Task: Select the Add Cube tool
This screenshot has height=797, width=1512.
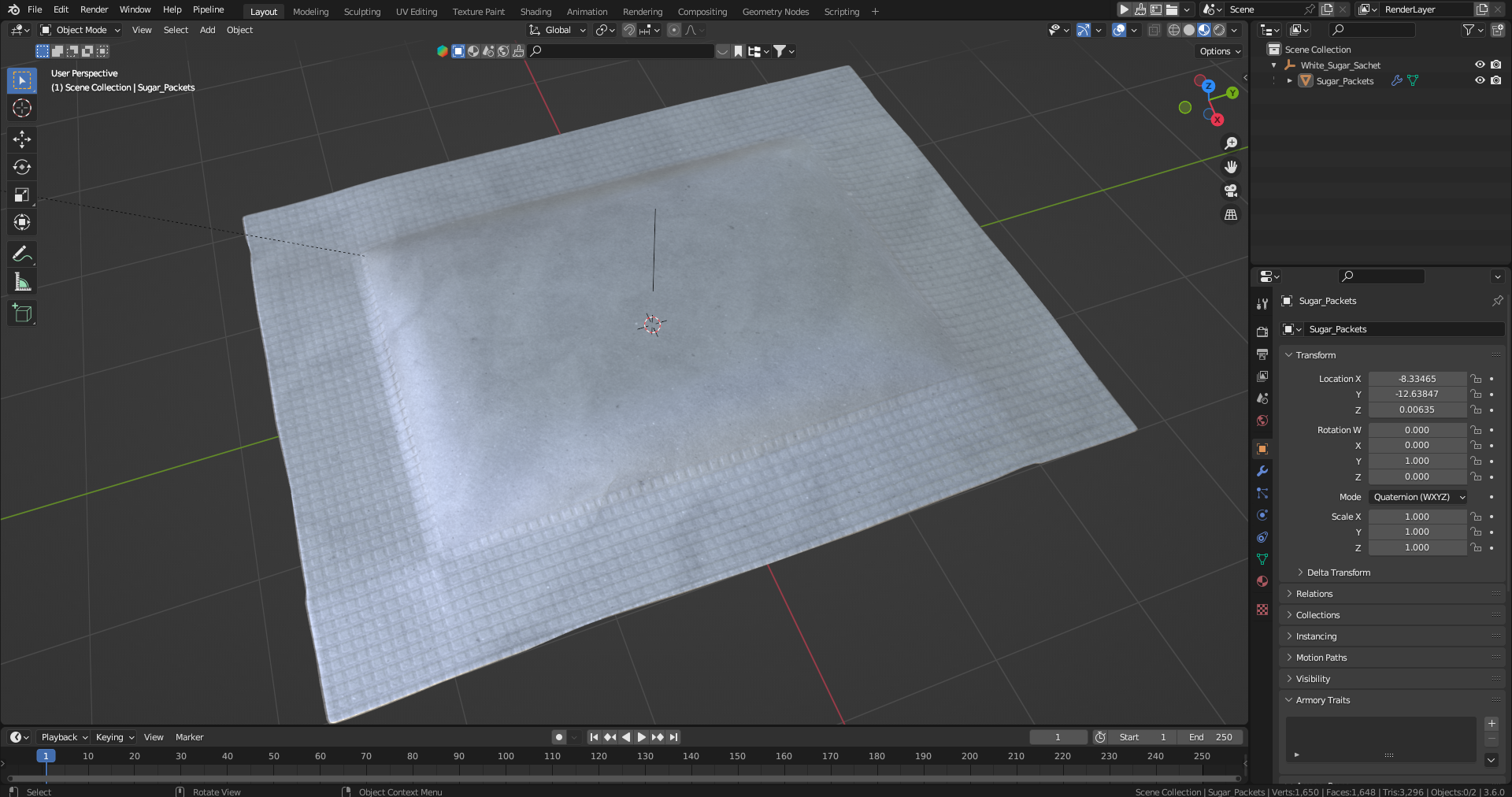Action: coord(22,313)
